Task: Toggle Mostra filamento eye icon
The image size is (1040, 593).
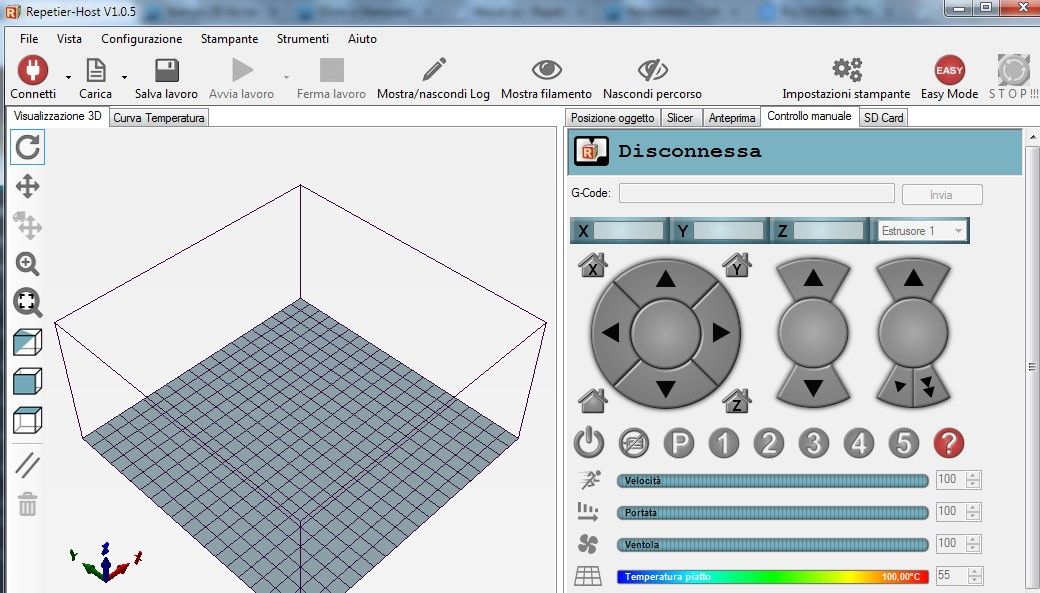Action: tap(546, 70)
